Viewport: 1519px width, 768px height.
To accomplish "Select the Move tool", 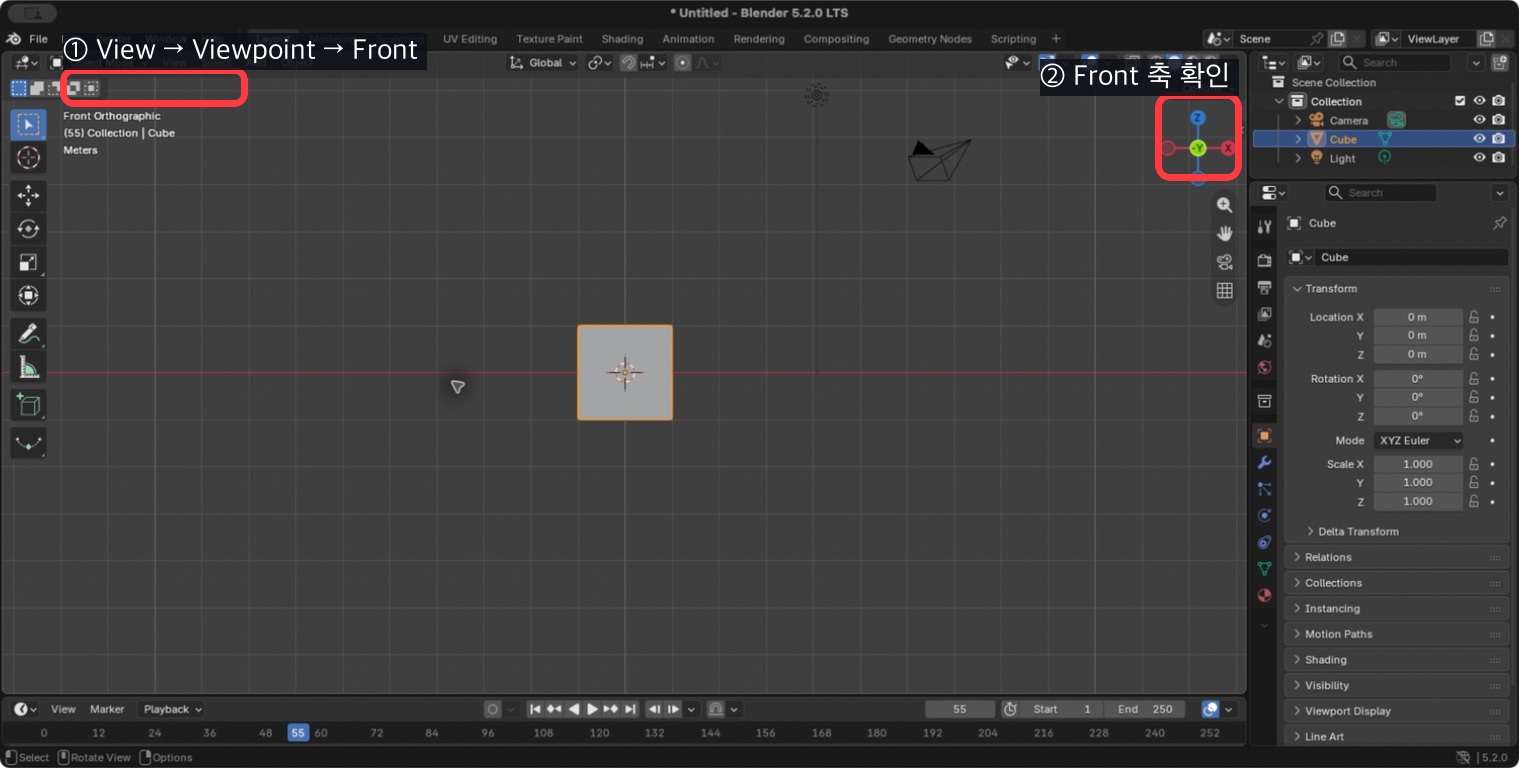I will tap(28, 196).
